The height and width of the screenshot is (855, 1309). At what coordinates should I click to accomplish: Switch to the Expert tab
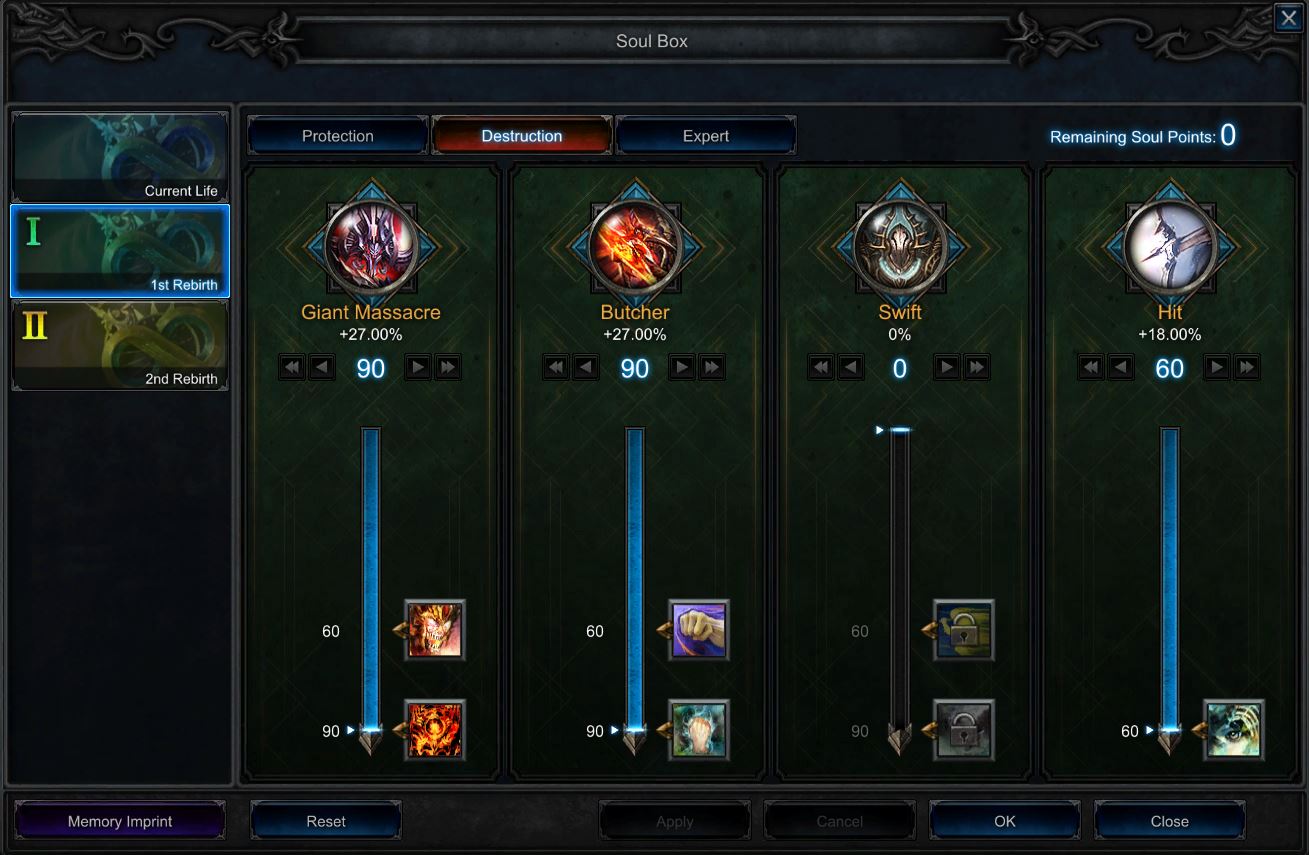coord(706,136)
